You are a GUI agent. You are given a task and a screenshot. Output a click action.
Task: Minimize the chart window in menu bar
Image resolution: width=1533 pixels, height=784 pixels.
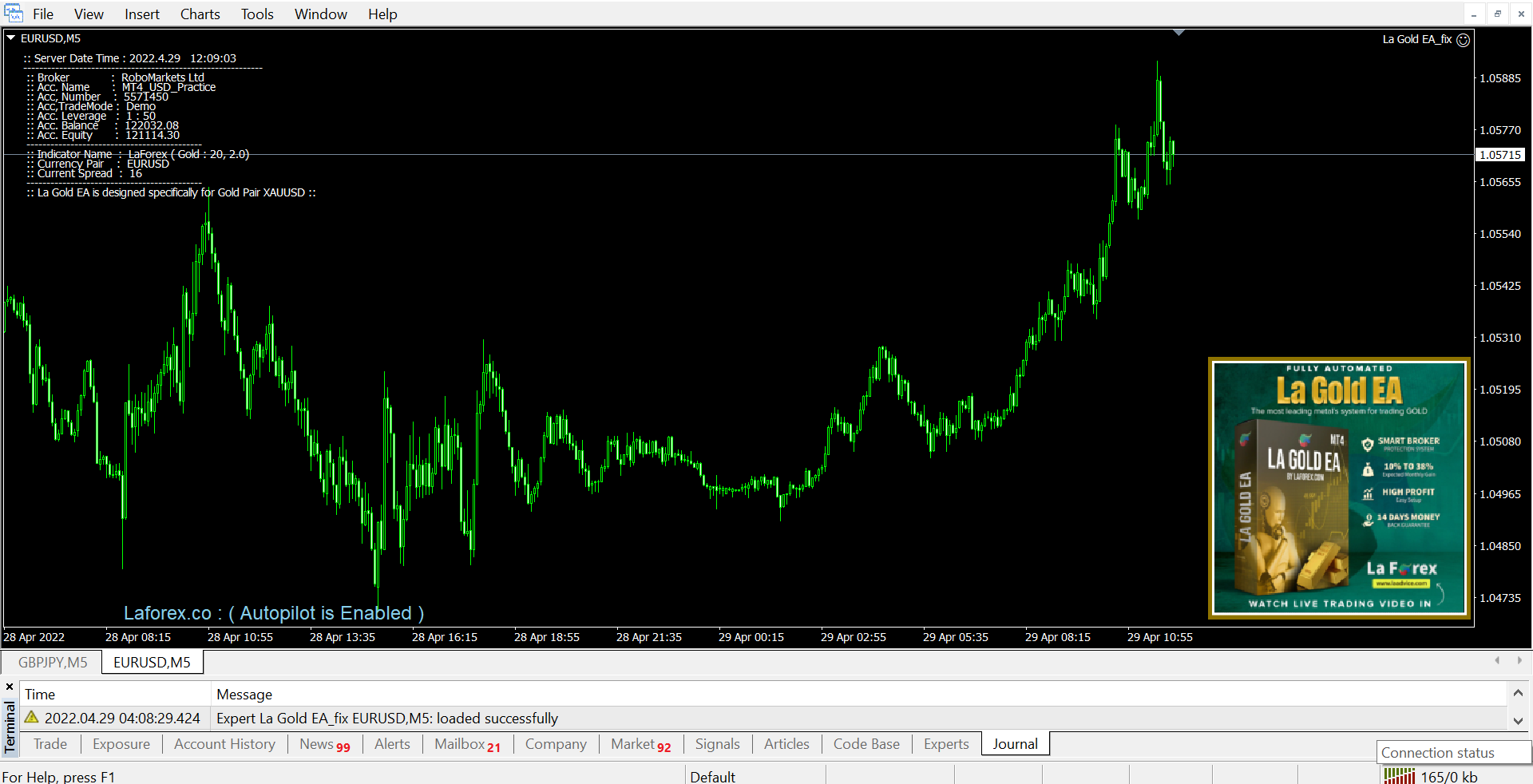(1474, 14)
